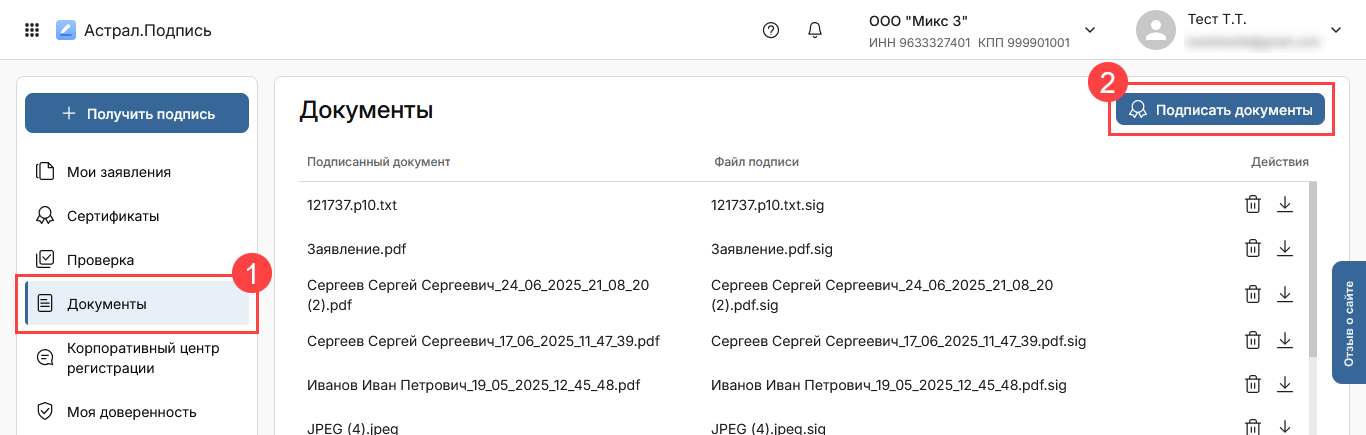Open Моя доверенность section
This screenshot has width=1366, height=435.
tap(131, 412)
